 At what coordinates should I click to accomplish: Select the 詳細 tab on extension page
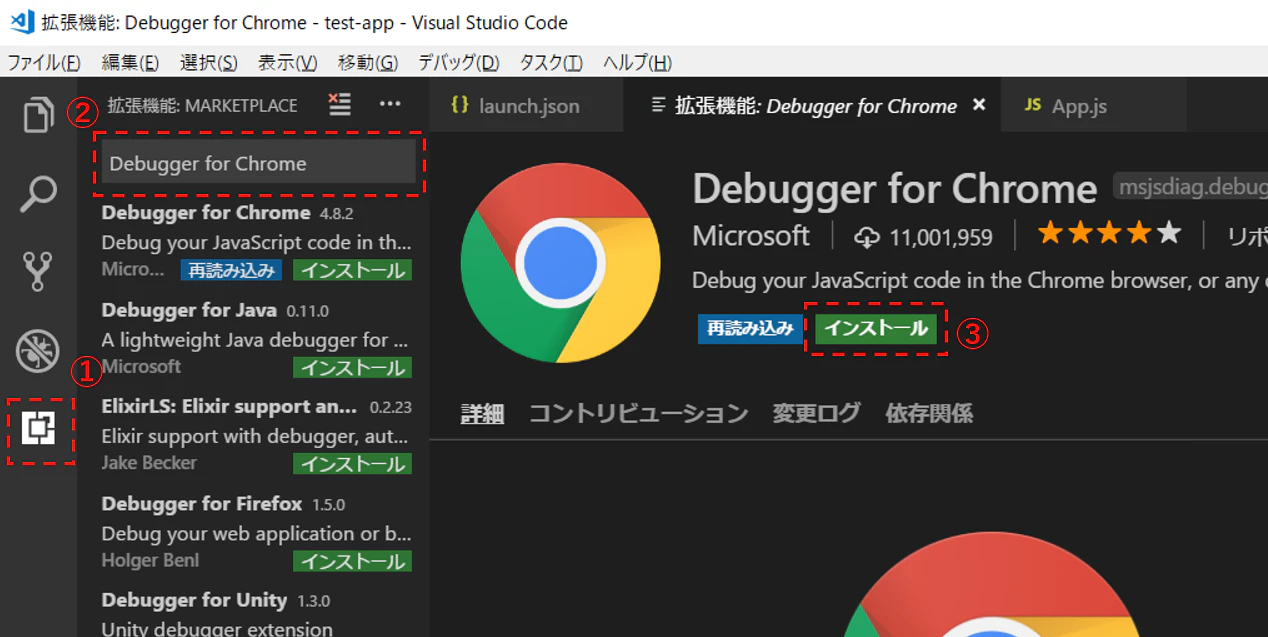tap(482, 413)
